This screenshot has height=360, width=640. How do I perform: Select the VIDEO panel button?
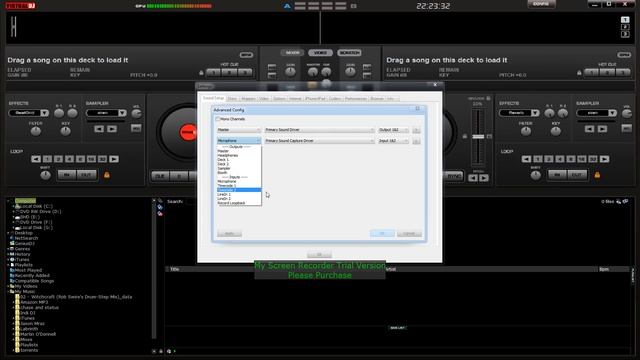click(320, 53)
